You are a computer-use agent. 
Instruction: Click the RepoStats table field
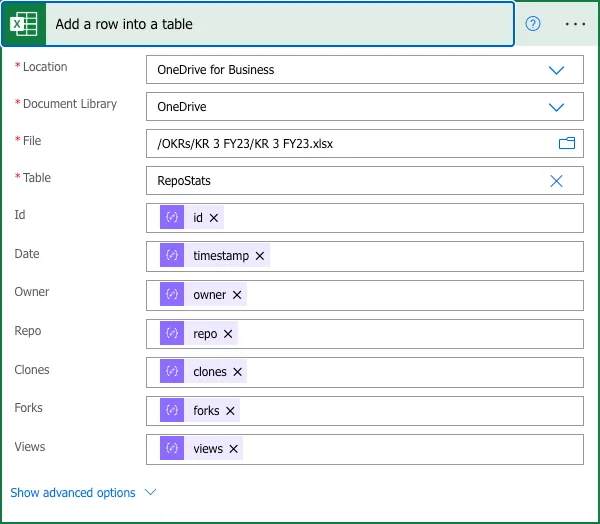click(x=365, y=181)
